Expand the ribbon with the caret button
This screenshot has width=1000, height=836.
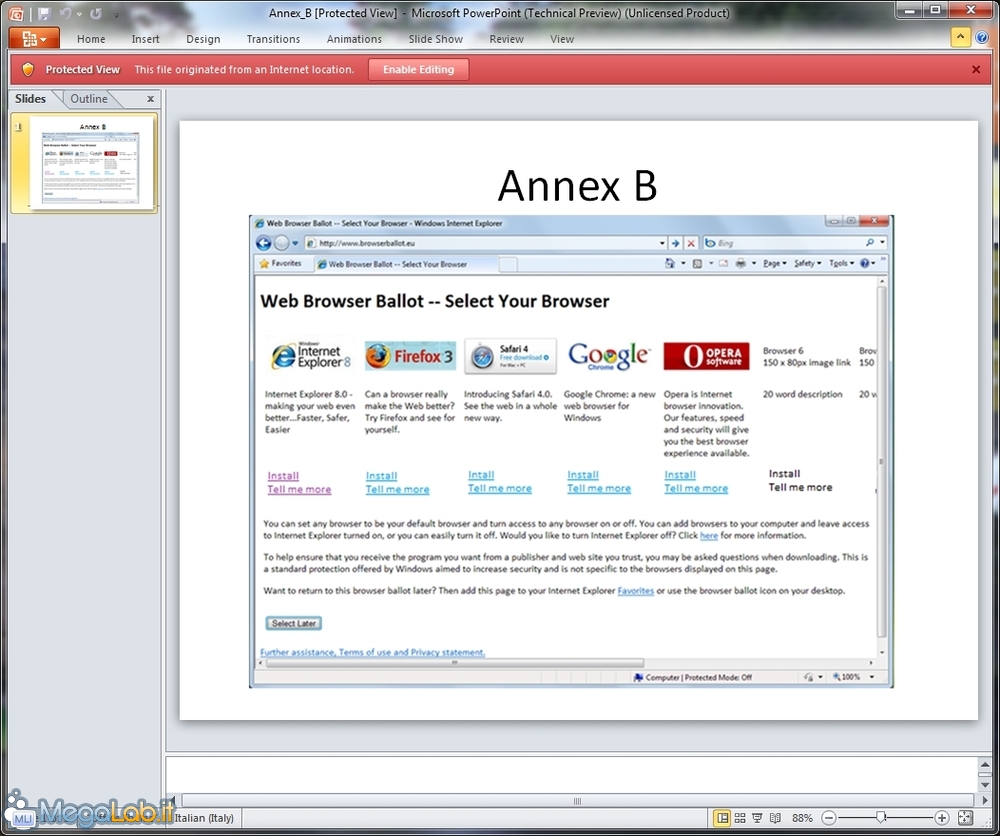click(x=960, y=38)
